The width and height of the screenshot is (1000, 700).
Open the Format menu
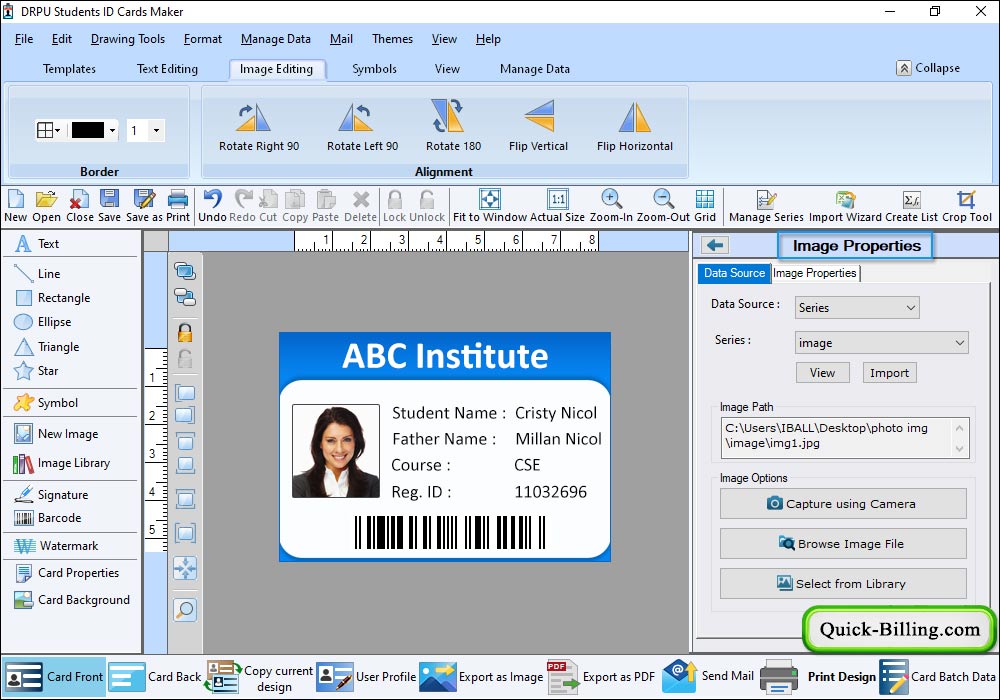[x=203, y=39]
